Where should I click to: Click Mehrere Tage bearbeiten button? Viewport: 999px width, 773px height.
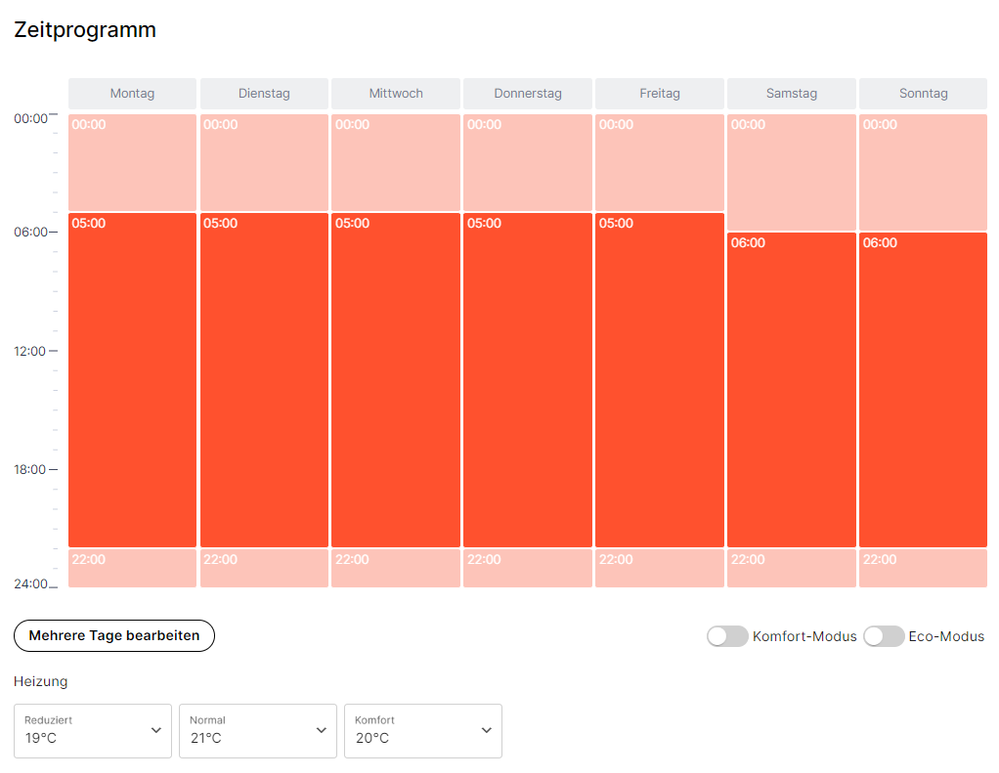(114, 636)
